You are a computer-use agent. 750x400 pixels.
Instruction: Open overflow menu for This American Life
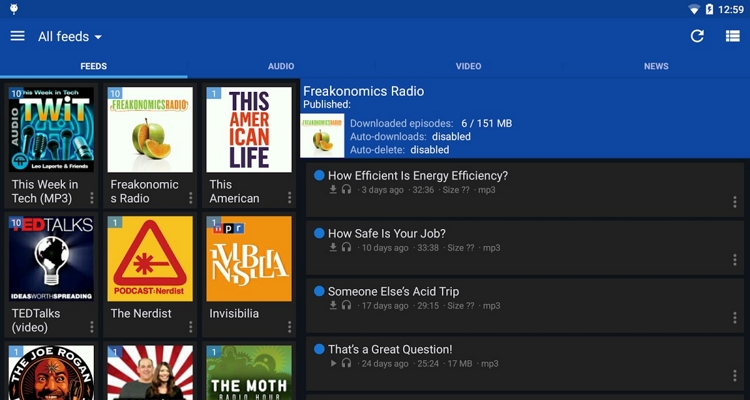tap(289, 198)
